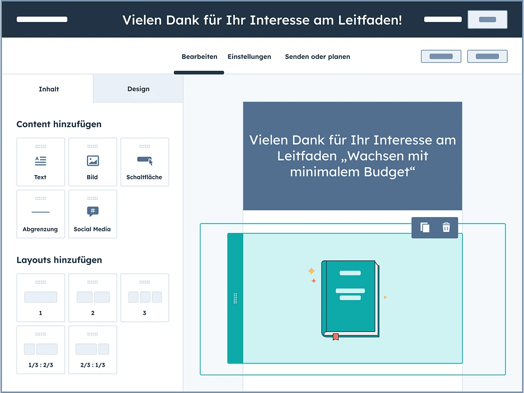Duplicate the selected image module
The height and width of the screenshot is (393, 524).
[x=425, y=228]
